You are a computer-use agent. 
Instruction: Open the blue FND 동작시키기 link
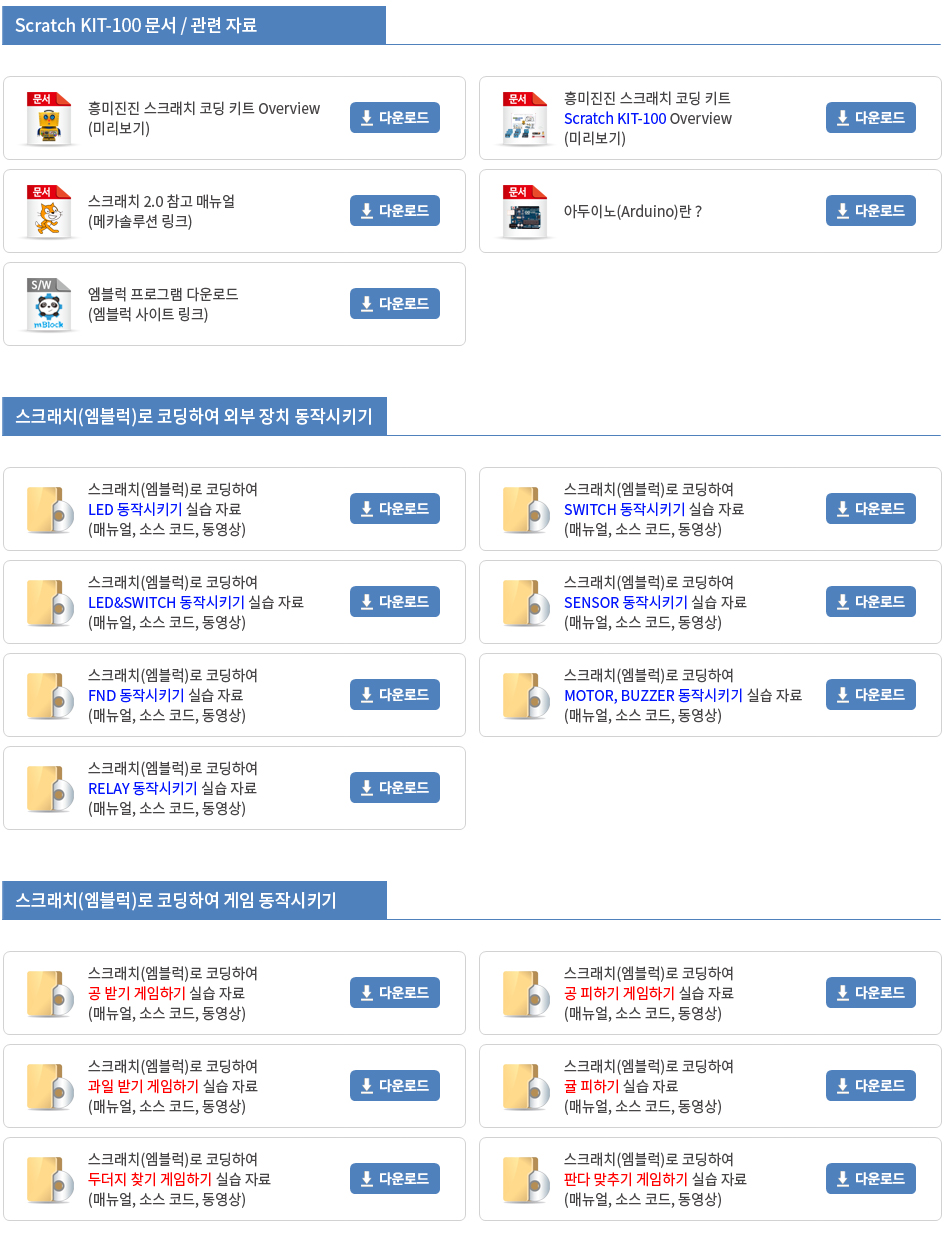(136, 695)
